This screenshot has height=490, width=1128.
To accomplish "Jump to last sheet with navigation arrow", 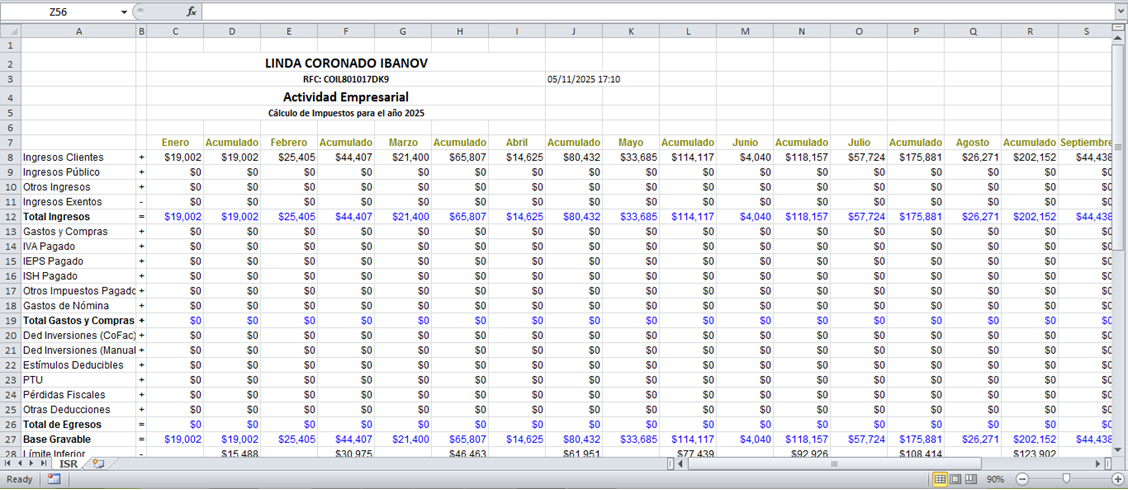I will point(45,464).
